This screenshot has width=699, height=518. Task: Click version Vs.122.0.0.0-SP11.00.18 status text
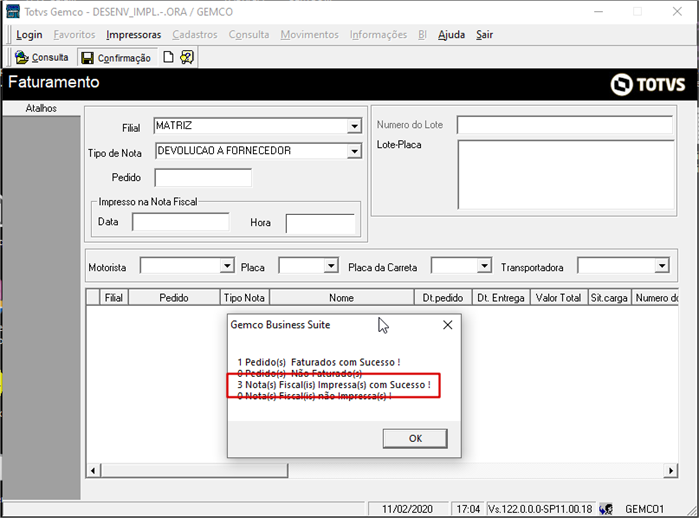click(540, 509)
